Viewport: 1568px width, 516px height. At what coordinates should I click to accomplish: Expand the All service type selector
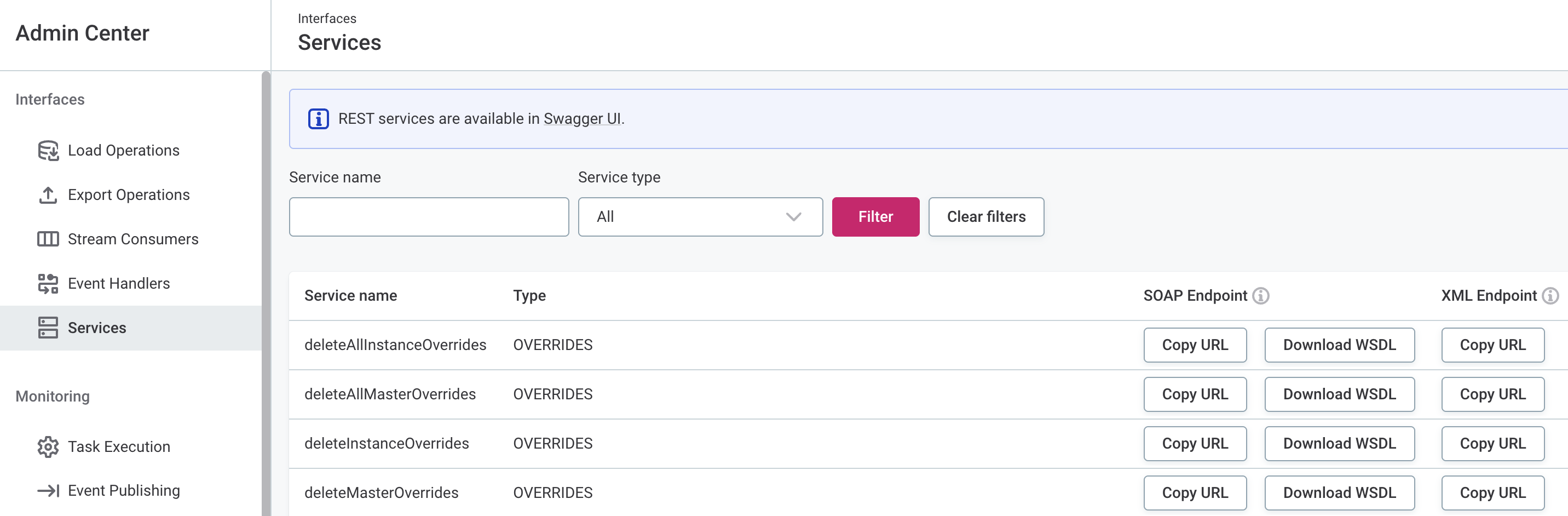(x=793, y=217)
